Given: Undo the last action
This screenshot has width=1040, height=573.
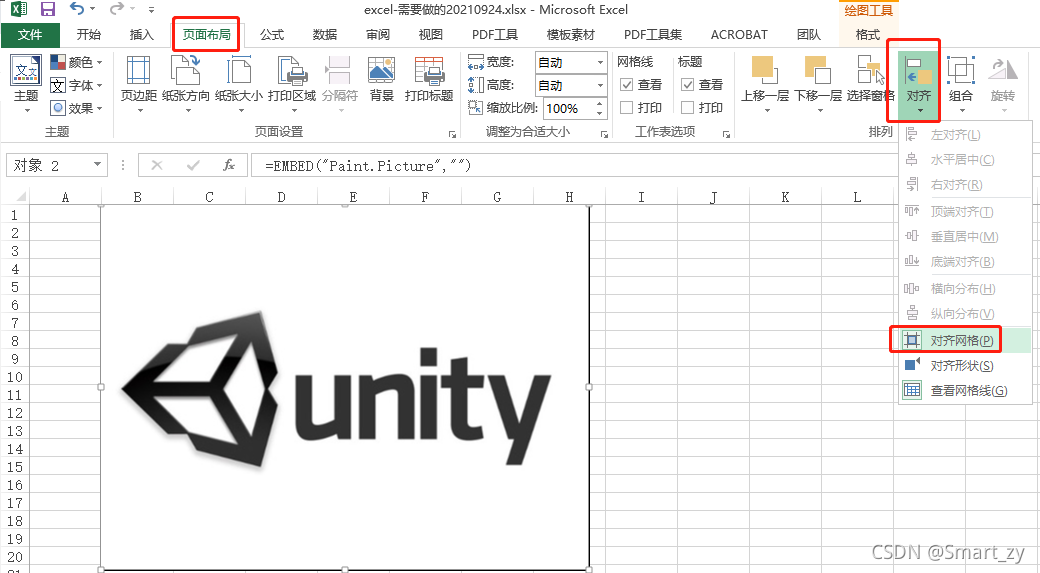Looking at the screenshot, I should tap(77, 9).
